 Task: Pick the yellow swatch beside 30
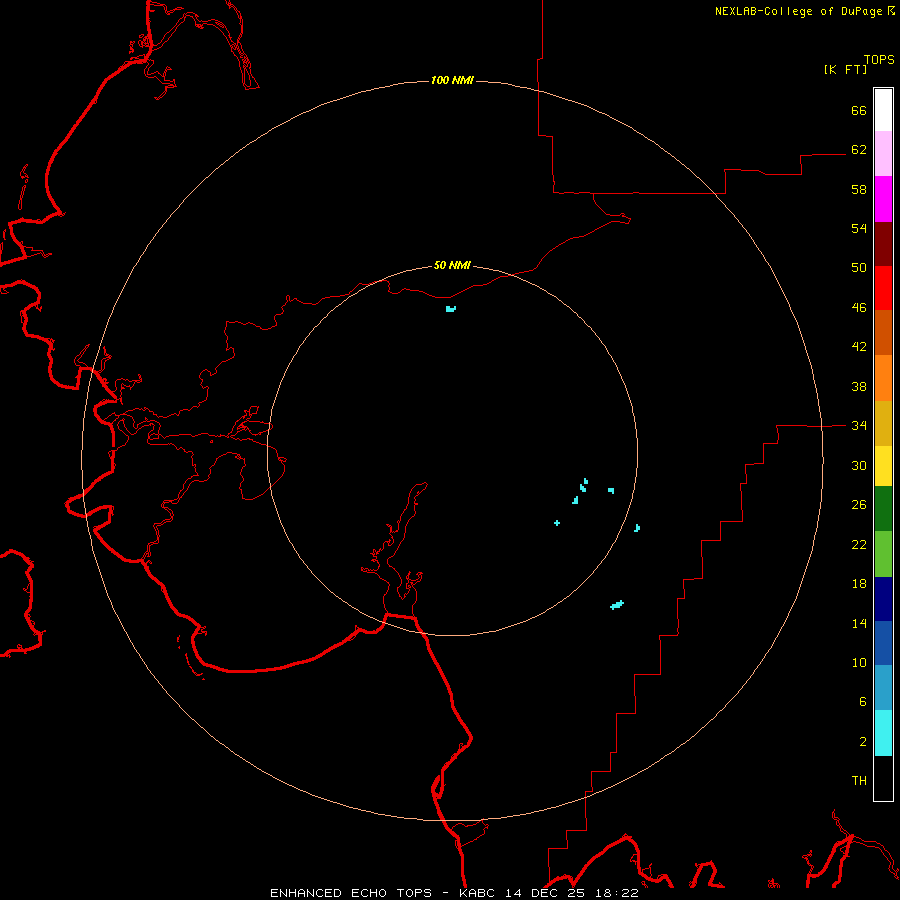[x=883, y=466]
